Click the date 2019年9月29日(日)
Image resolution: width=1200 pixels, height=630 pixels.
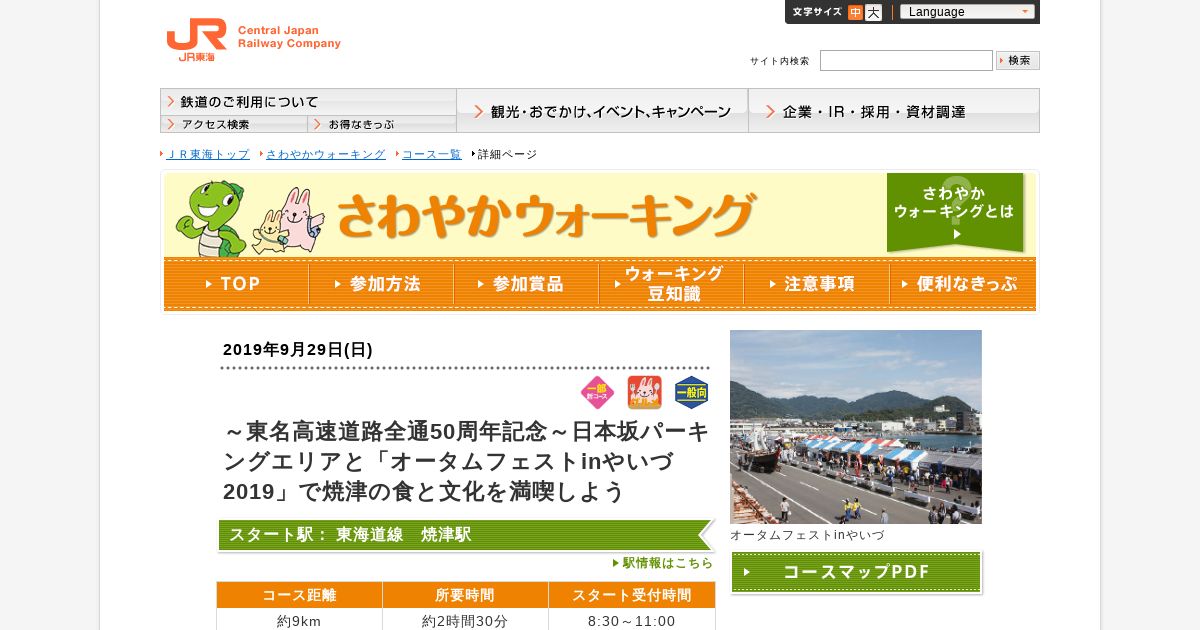pyautogui.click(x=298, y=350)
